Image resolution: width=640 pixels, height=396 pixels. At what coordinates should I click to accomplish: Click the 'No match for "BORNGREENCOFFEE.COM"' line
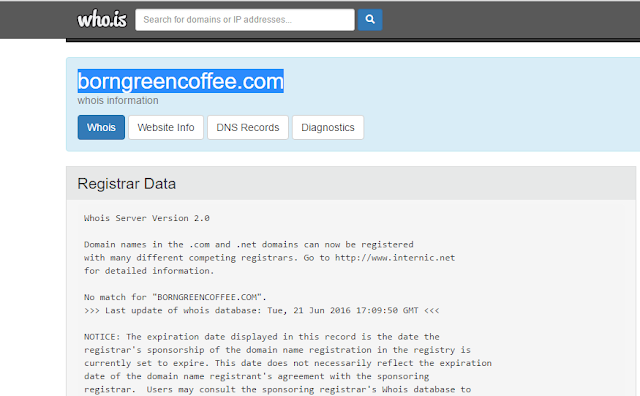176,297
